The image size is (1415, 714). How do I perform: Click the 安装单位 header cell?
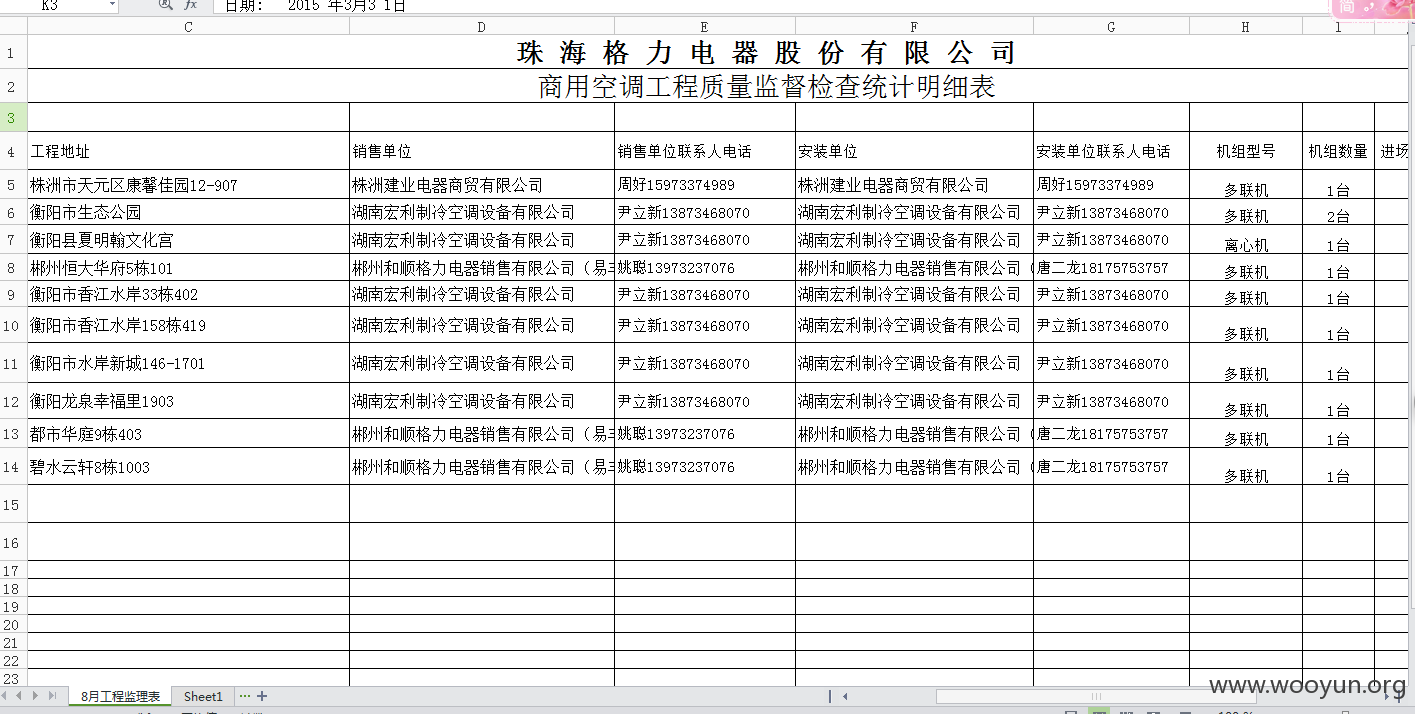point(914,151)
